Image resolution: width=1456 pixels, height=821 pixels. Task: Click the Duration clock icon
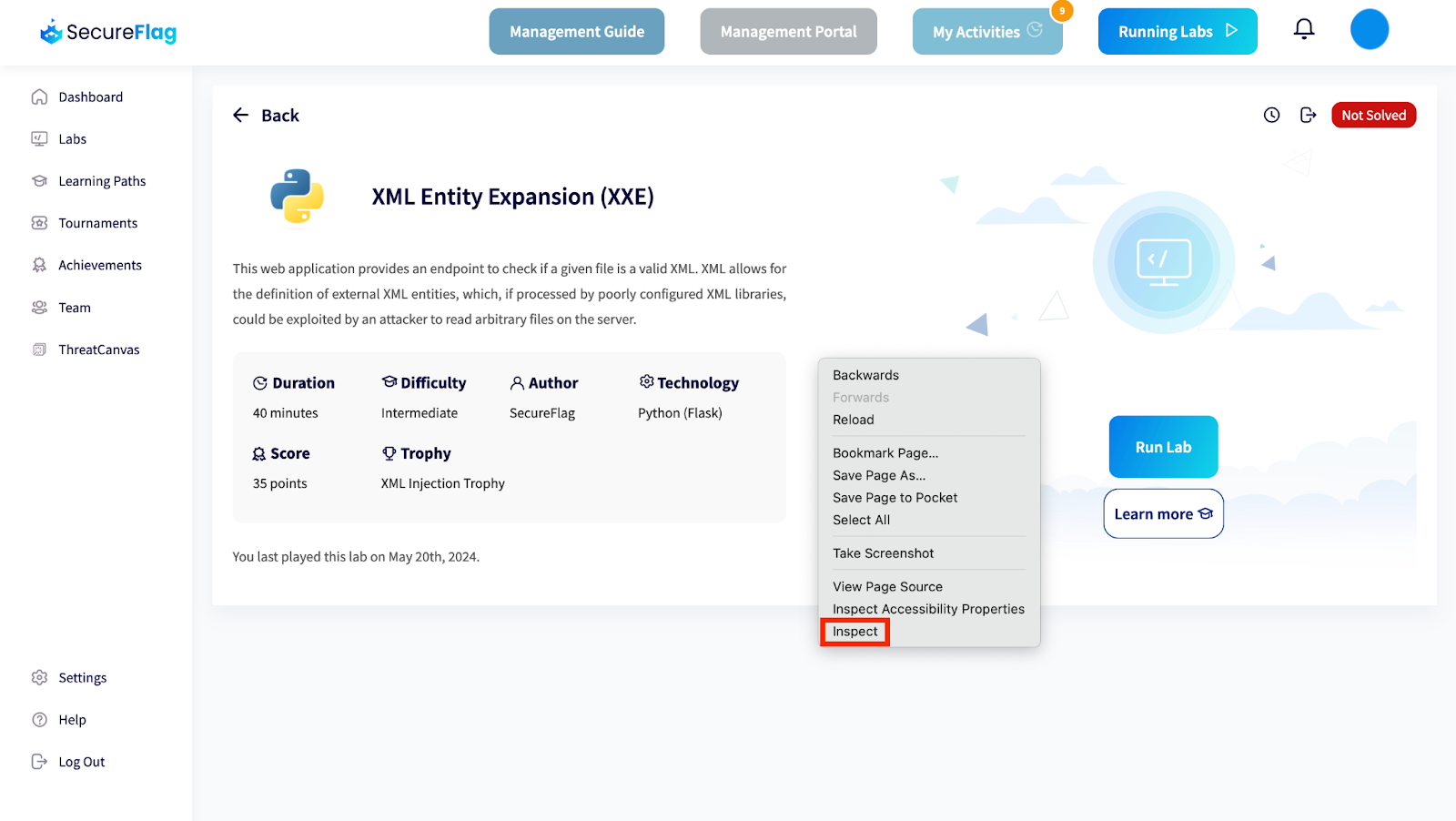point(260,383)
